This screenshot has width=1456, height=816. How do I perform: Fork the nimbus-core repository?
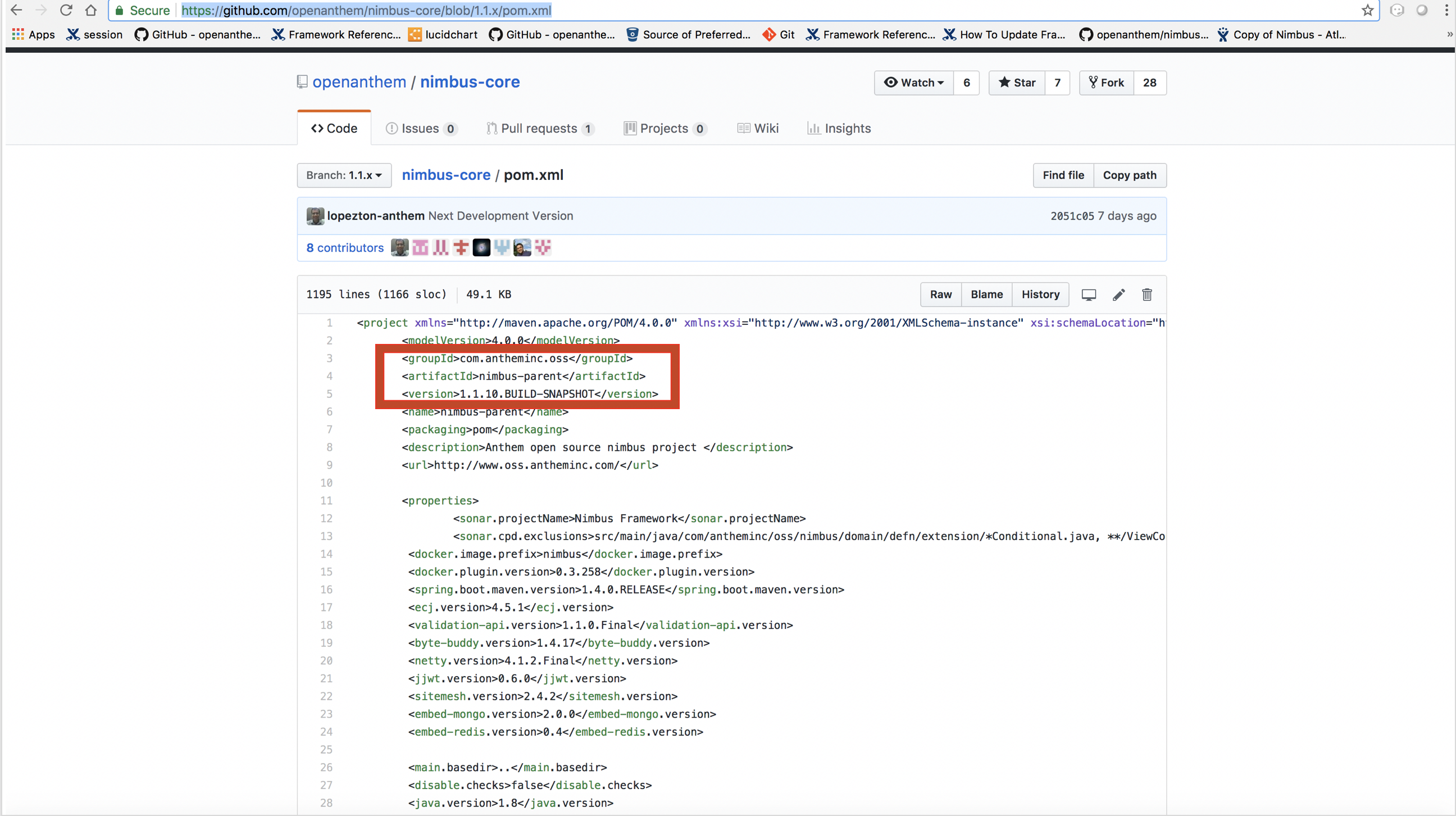pos(1107,83)
